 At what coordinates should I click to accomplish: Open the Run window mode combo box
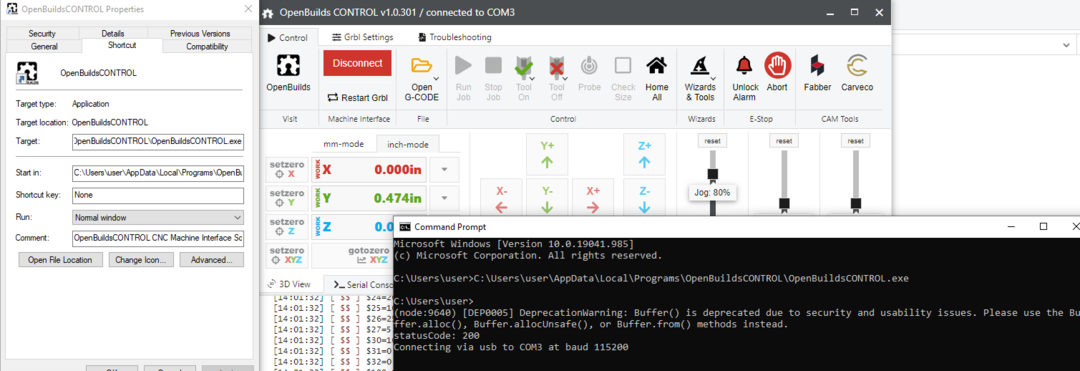[158, 217]
